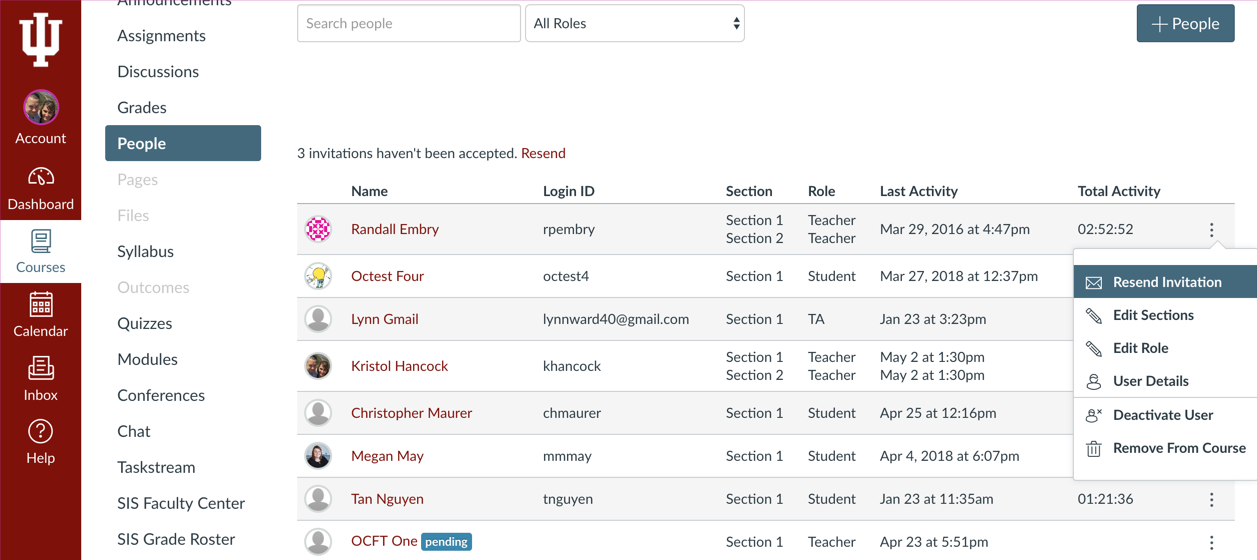Click Tan Nguyen's placeholder avatar
The height and width of the screenshot is (560, 1257).
(318, 499)
